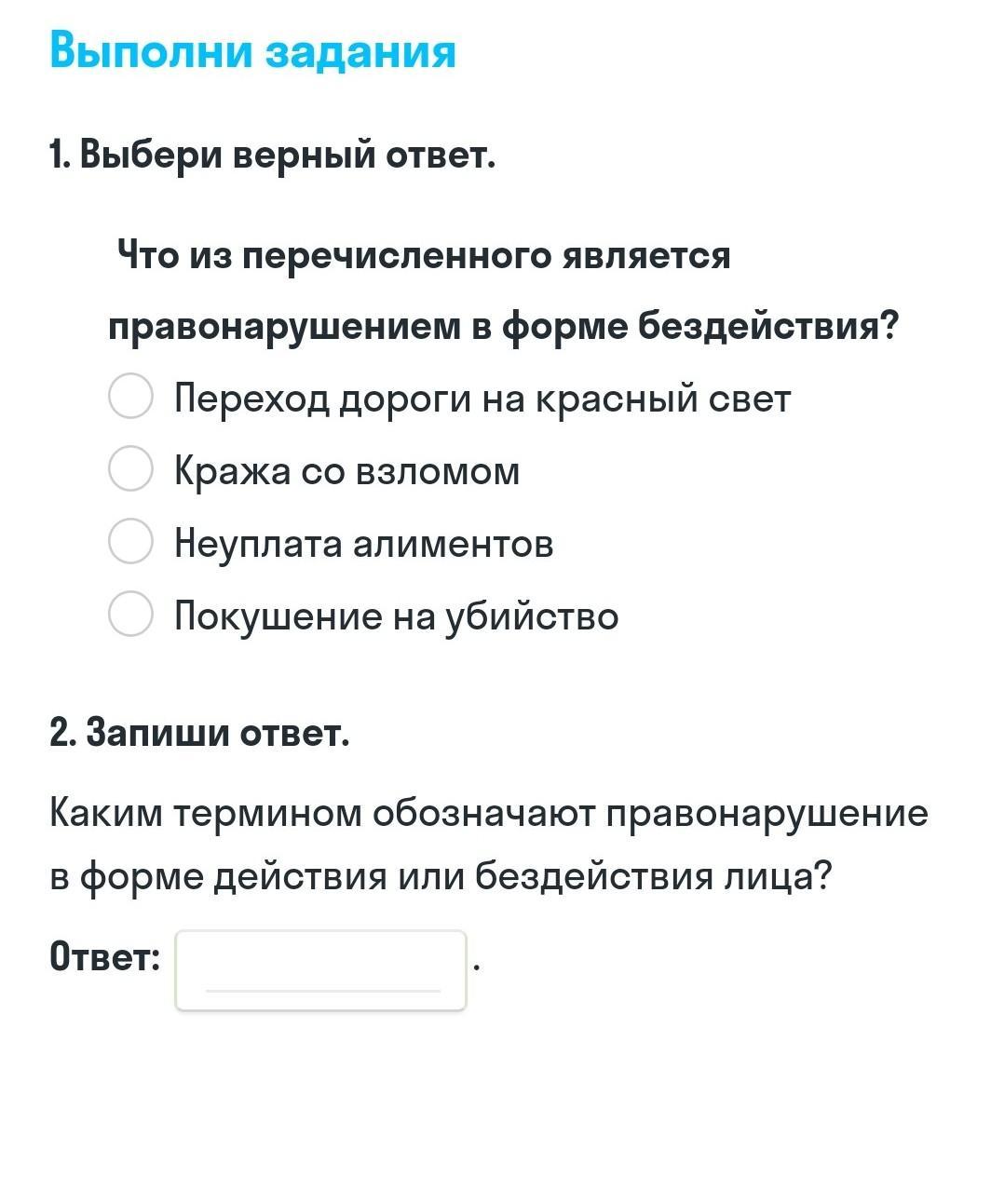
Task: Click the line Что из перечисленного является
Action: coord(424,254)
